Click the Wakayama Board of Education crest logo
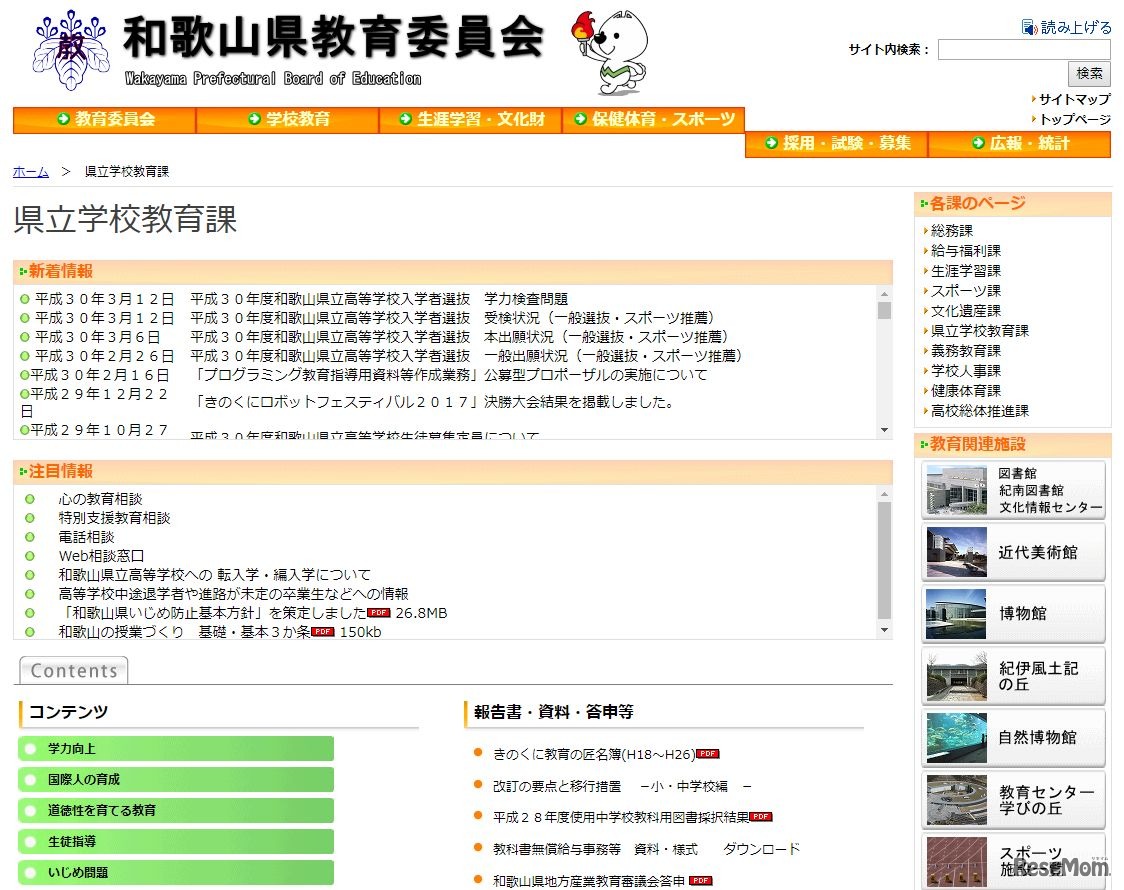This screenshot has height=890, width=1124. [x=69, y=52]
